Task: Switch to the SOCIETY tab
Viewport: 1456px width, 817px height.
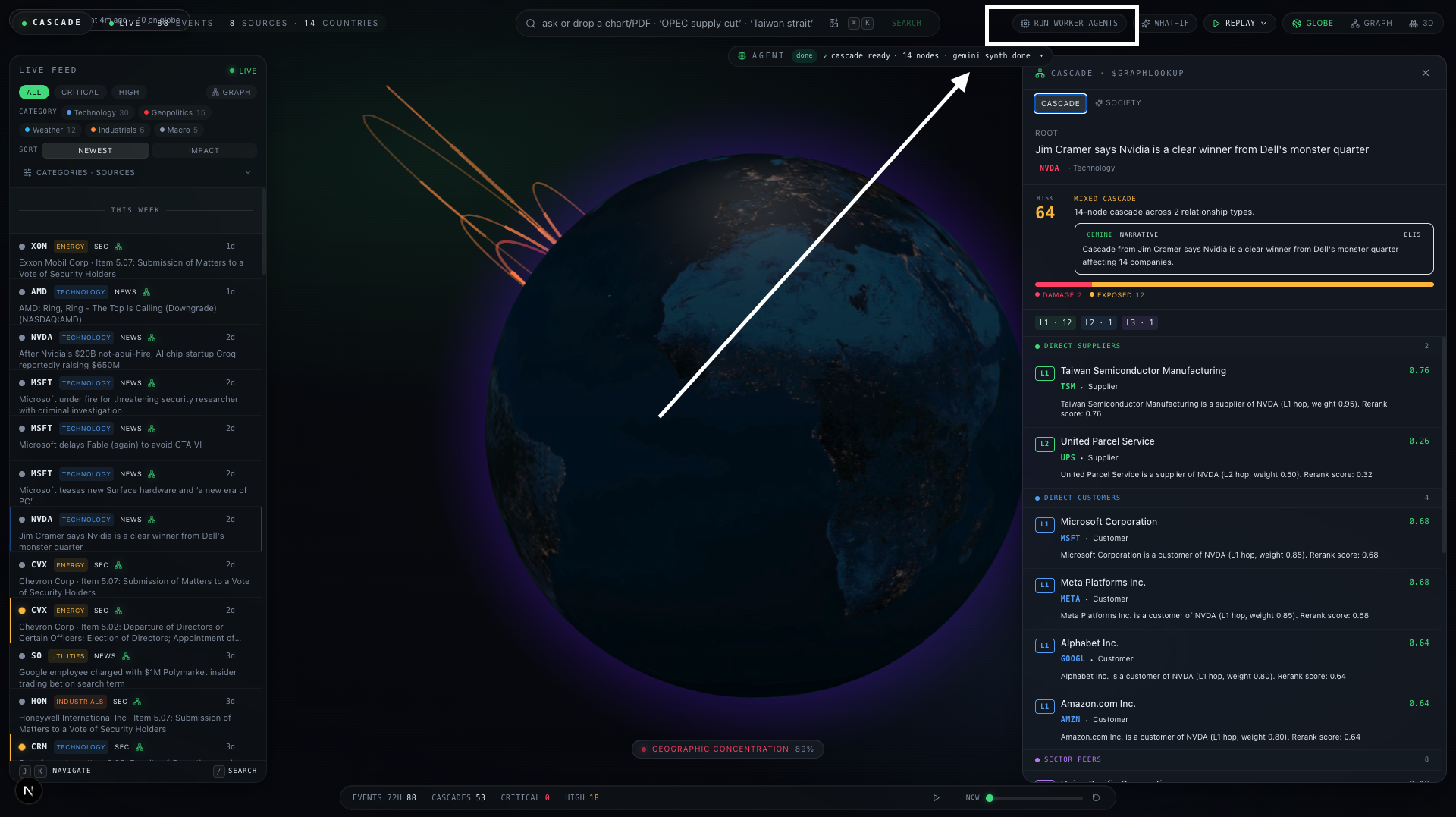Action: point(1119,103)
